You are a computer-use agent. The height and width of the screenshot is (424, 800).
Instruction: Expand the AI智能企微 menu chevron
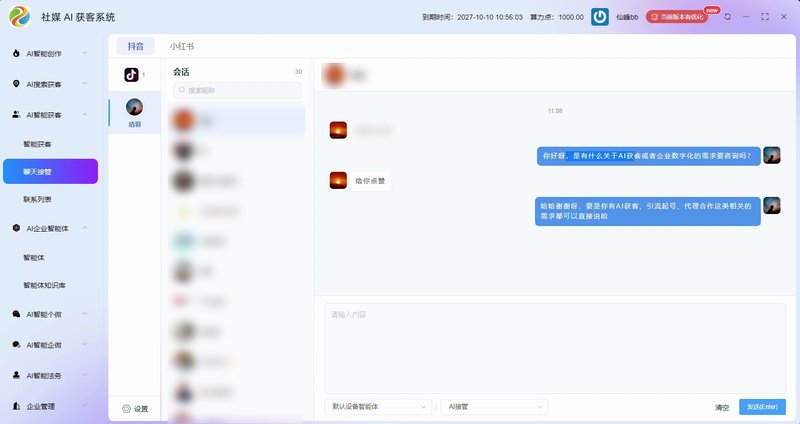[x=85, y=344]
